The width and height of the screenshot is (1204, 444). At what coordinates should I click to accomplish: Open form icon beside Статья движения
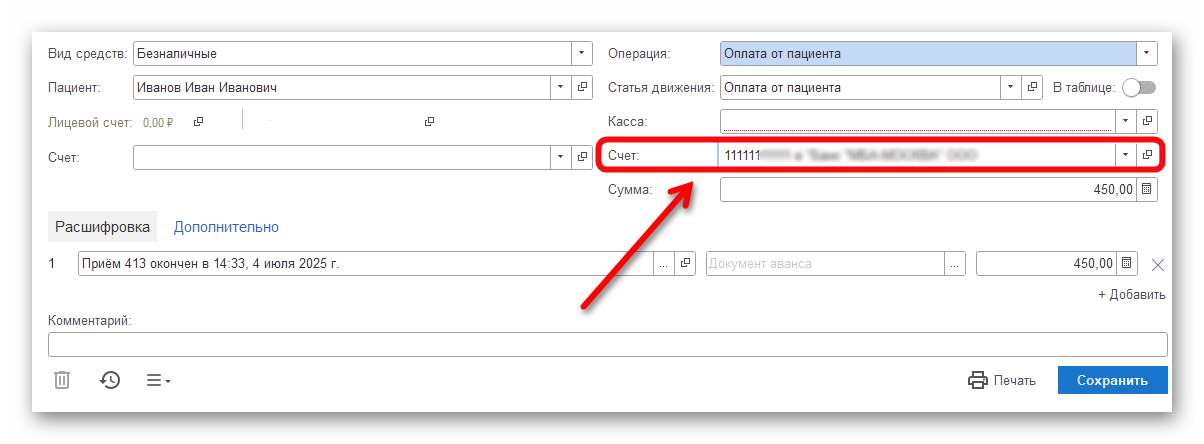pos(1032,88)
